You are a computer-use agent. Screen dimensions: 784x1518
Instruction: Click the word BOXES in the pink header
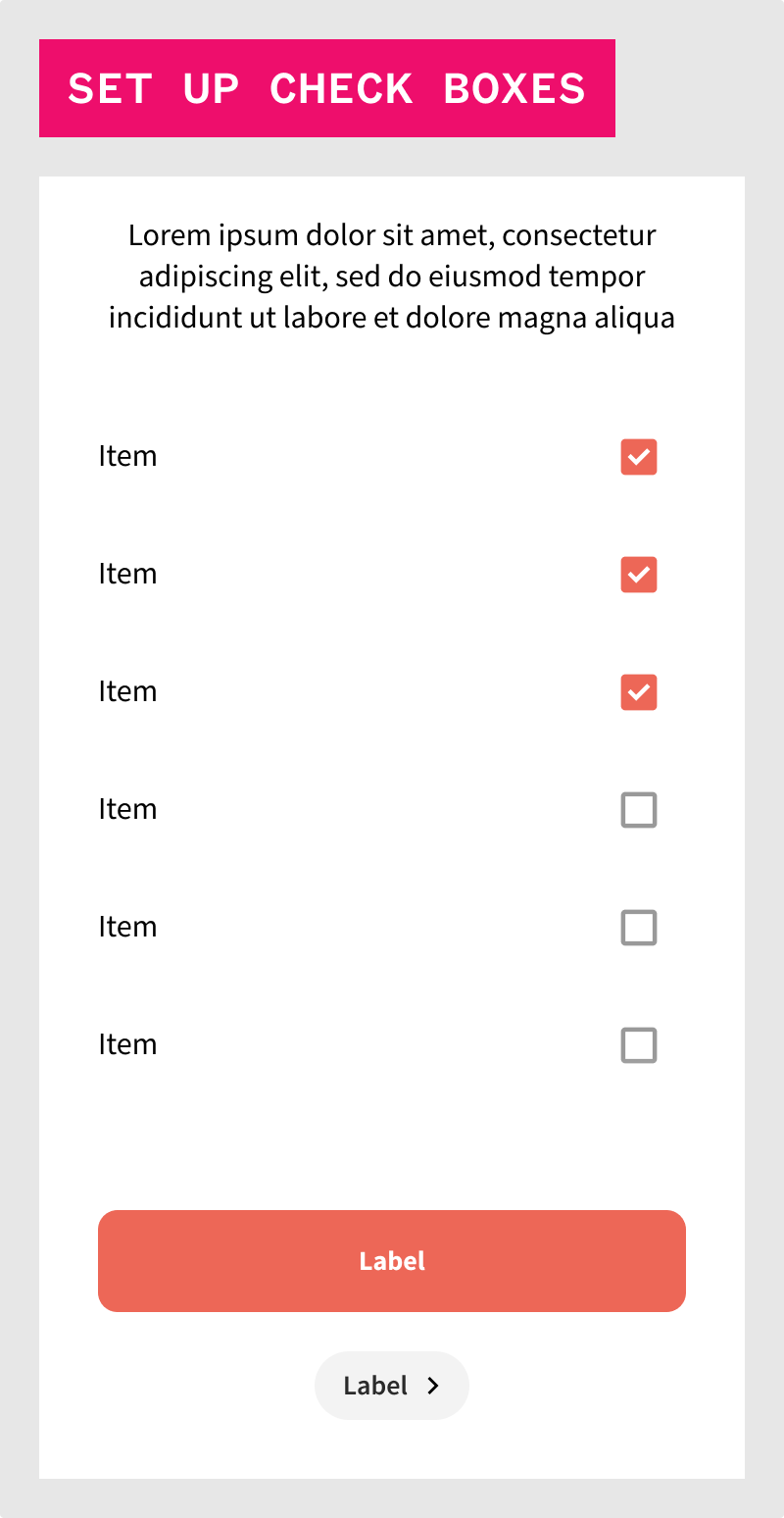click(x=514, y=89)
